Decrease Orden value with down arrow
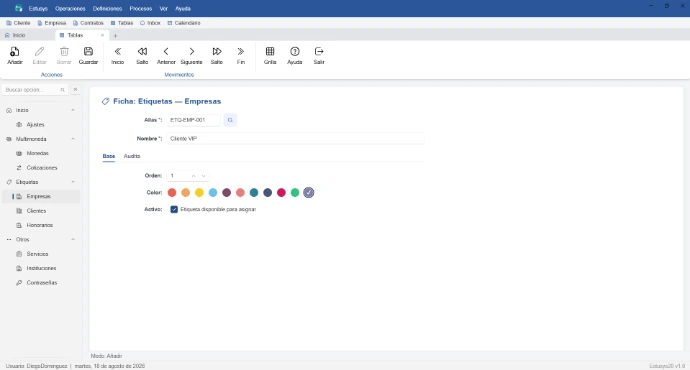The image size is (690, 370). (x=203, y=176)
